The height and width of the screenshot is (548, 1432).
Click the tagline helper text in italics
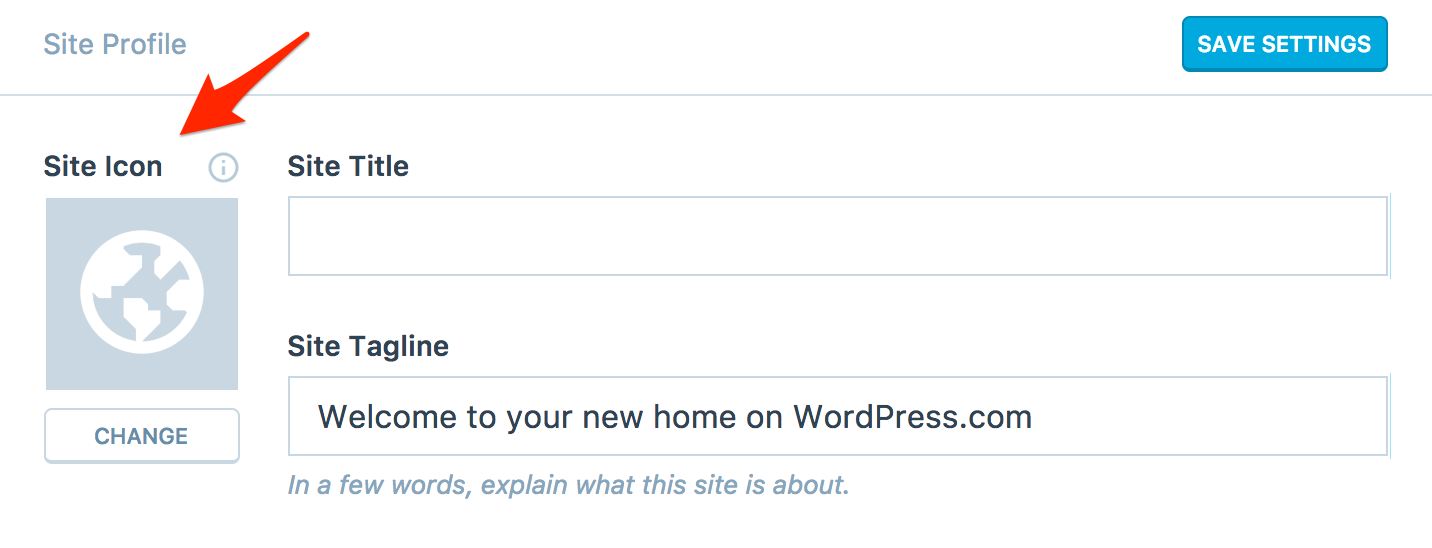click(x=568, y=485)
